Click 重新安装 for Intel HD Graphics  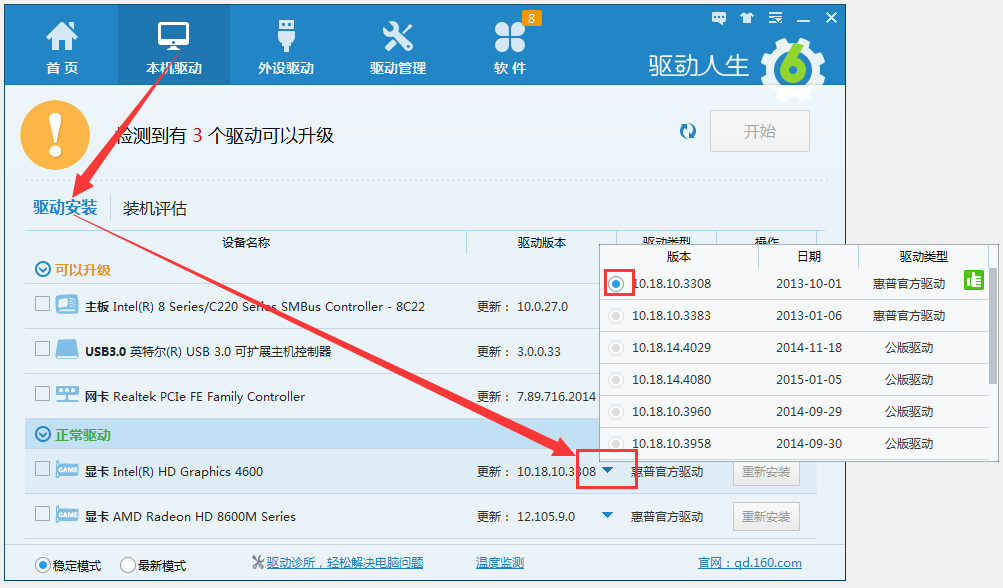(766, 472)
